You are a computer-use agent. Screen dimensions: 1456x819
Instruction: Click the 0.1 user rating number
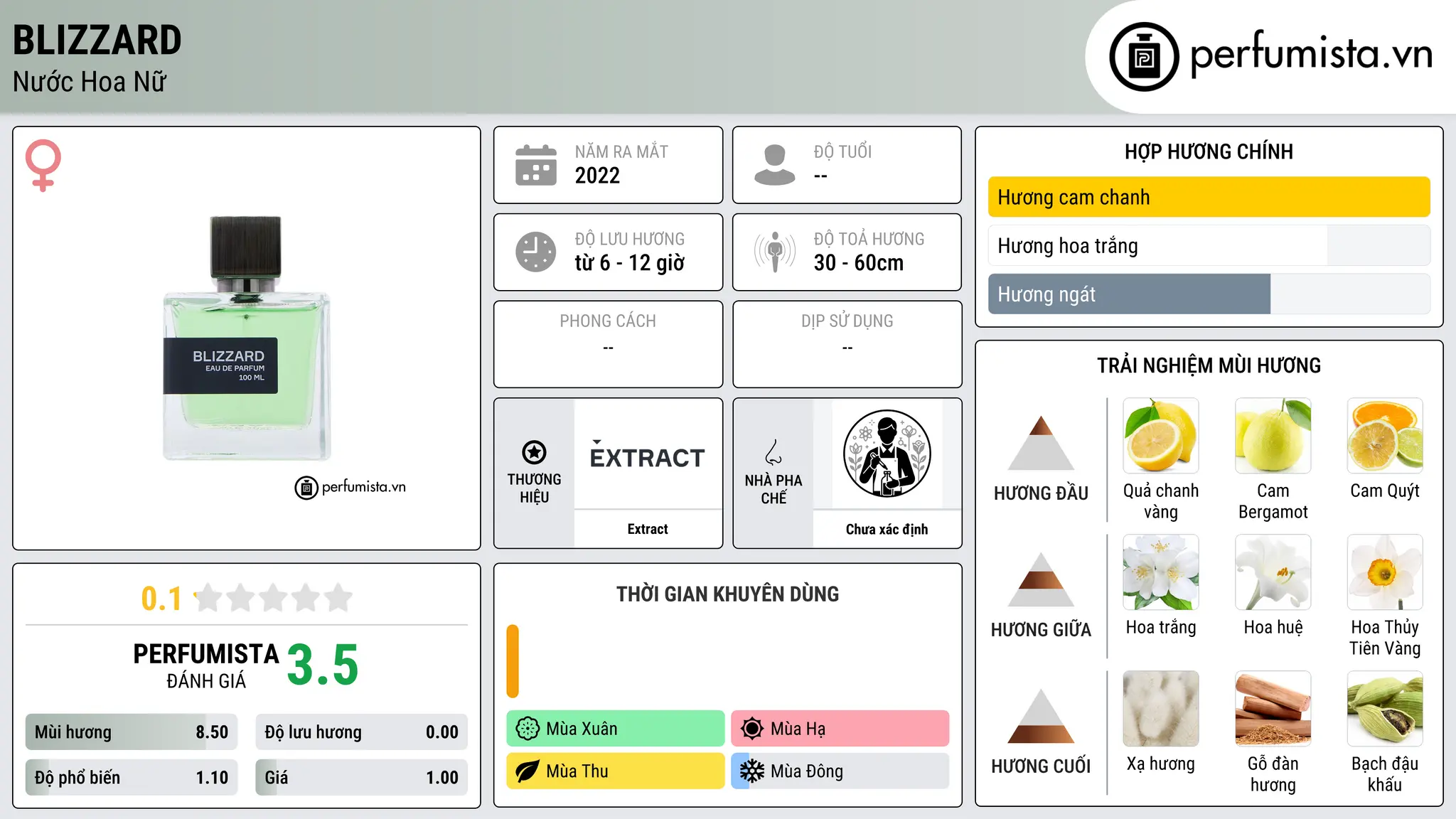pos(161,599)
